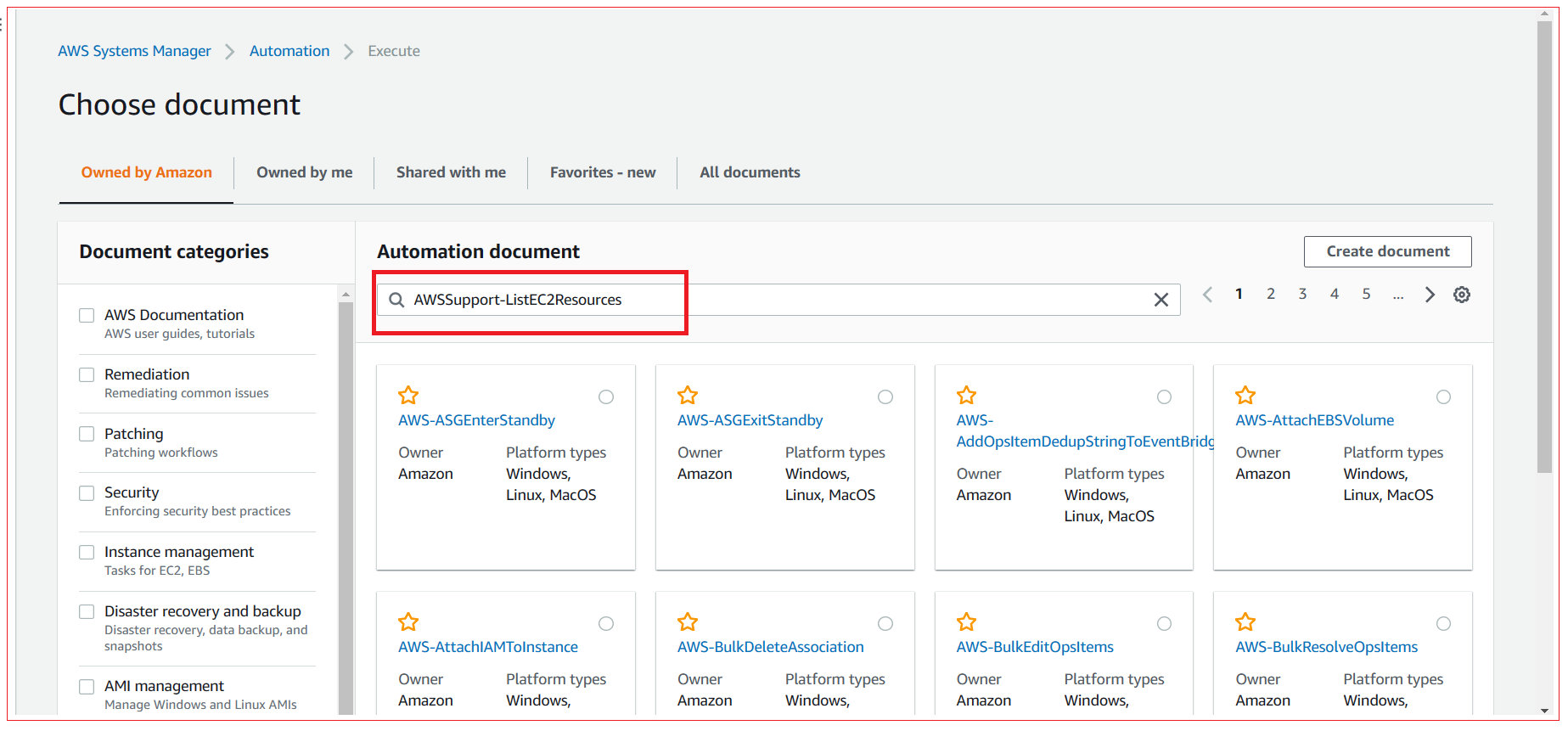Open the All documents tab
The height and width of the screenshot is (731, 1568).
(750, 172)
